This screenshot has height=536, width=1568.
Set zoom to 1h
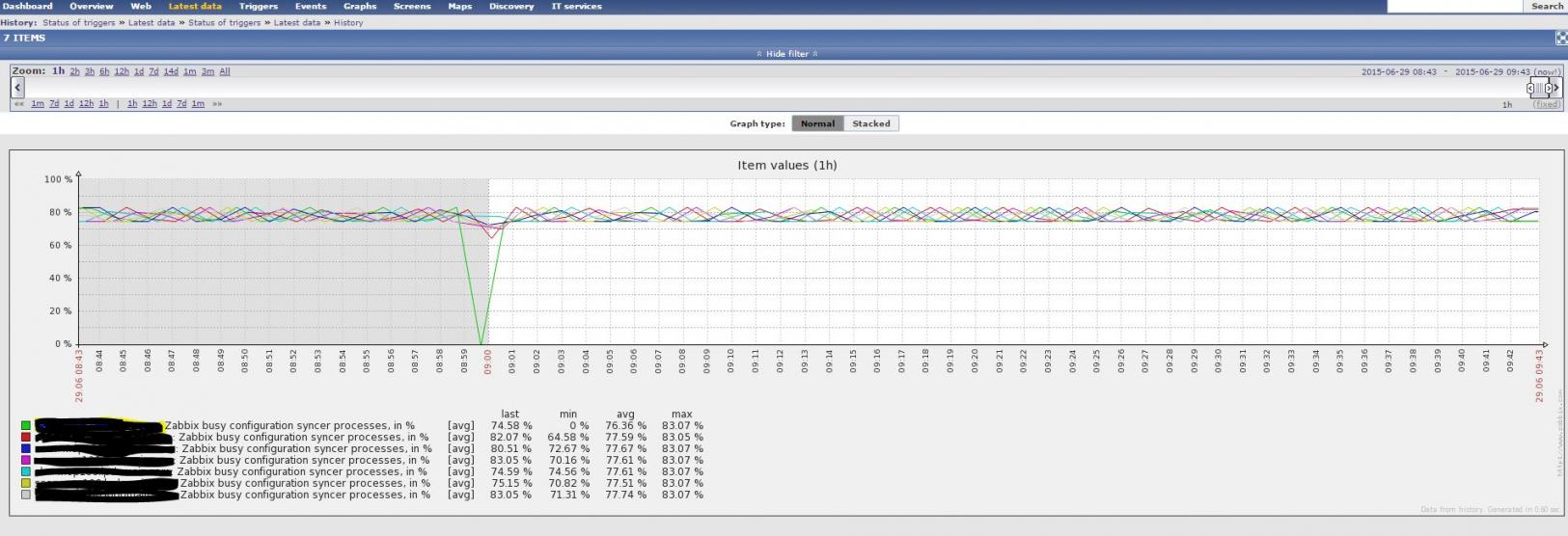tap(59, 71)
